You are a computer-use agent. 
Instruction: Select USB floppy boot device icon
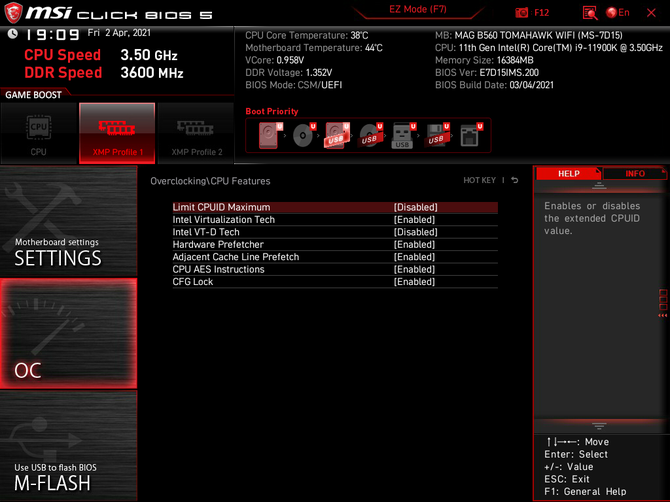tap(437, 135)
